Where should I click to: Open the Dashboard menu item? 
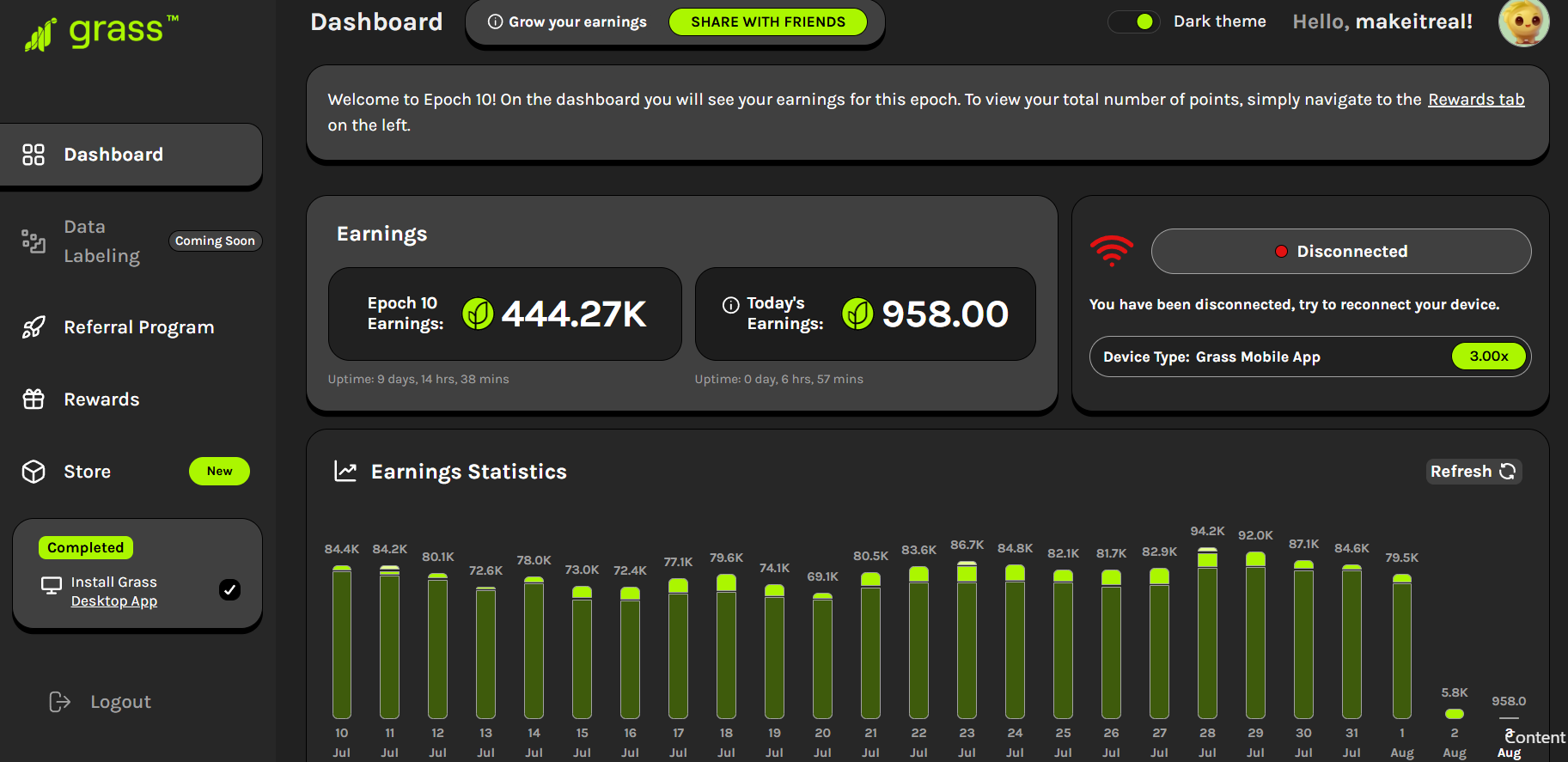click(131, 155)
